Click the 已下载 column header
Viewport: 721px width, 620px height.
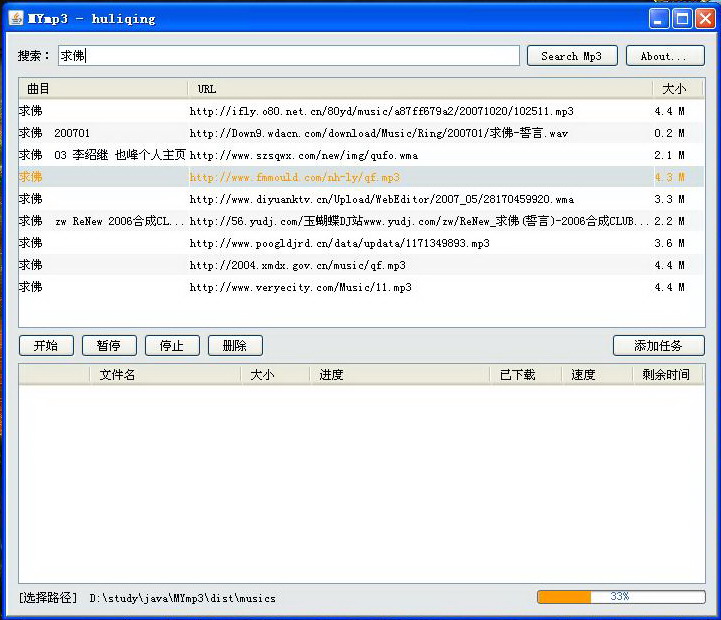[526, 375]
